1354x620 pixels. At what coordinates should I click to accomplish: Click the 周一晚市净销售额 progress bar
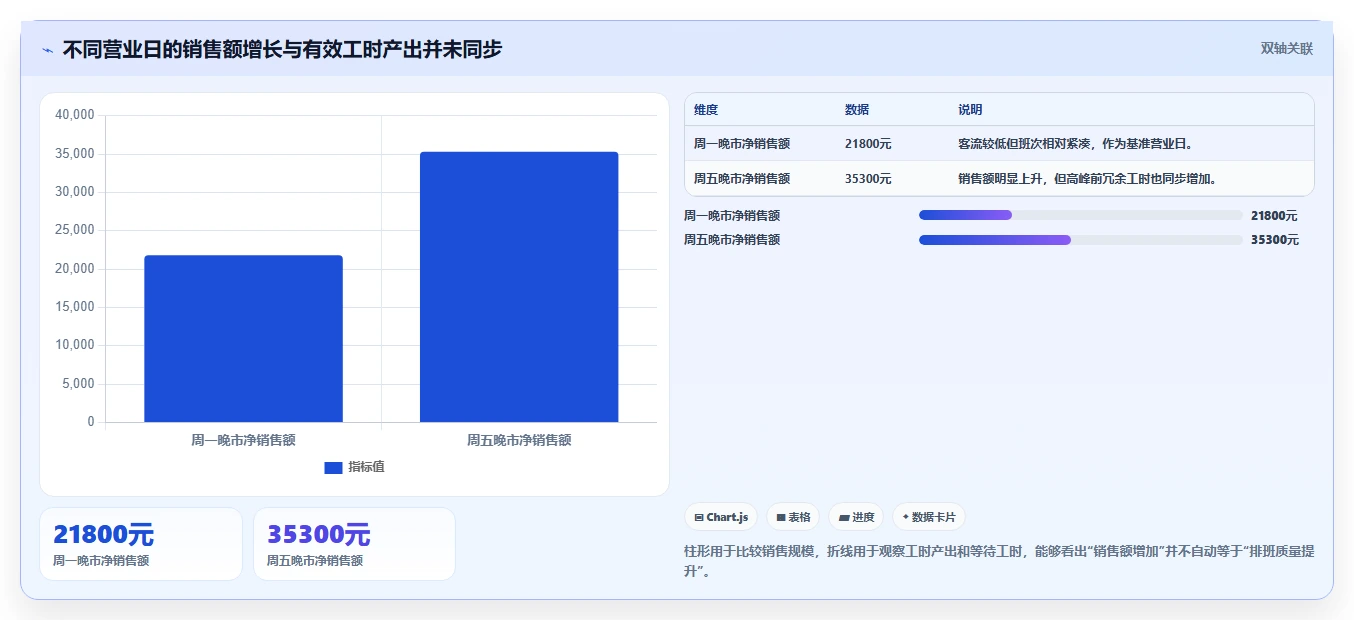point(1080,215)
